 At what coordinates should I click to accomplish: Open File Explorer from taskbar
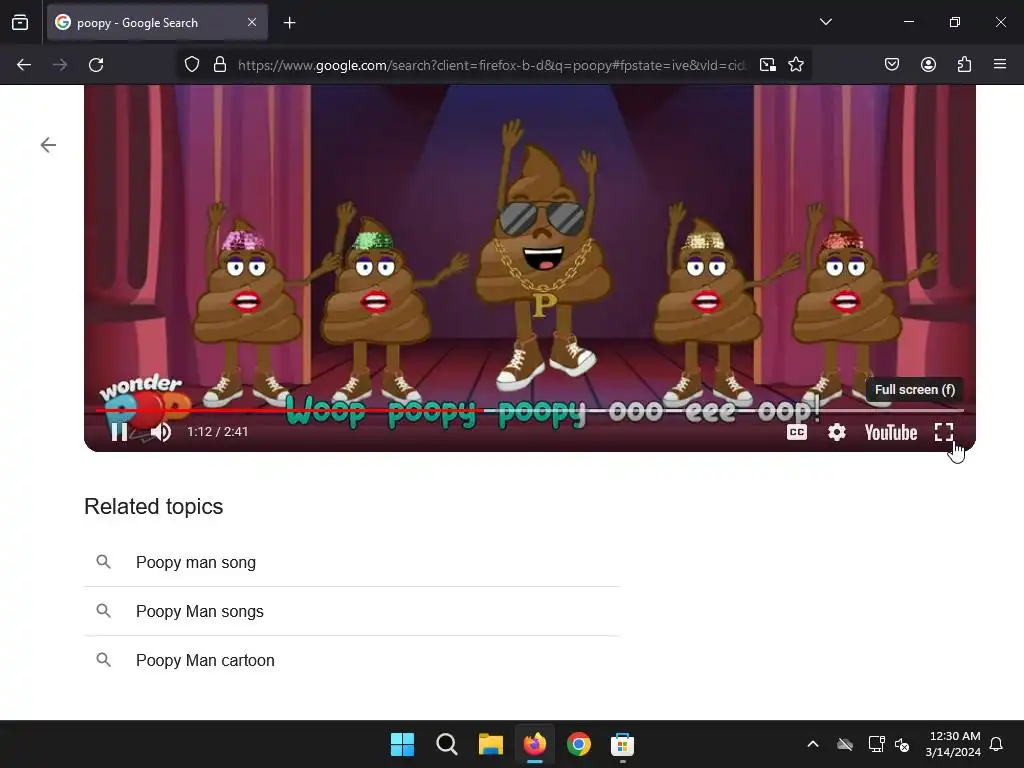tap(490, 744)
